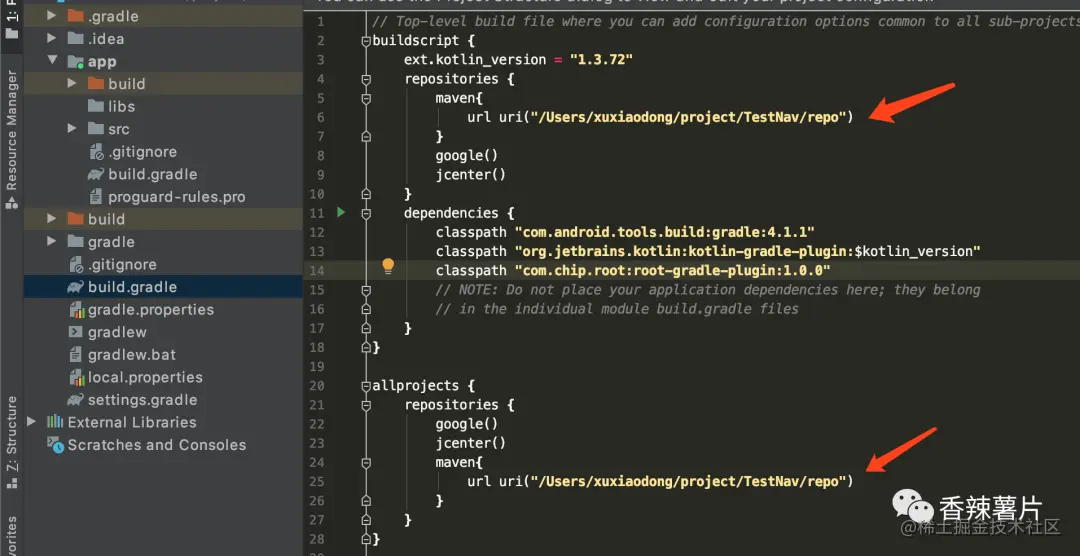The width and height of the screenshot is (1080, 556).
Task: Fold the repositories block at line 4
Action: point(366,79)
